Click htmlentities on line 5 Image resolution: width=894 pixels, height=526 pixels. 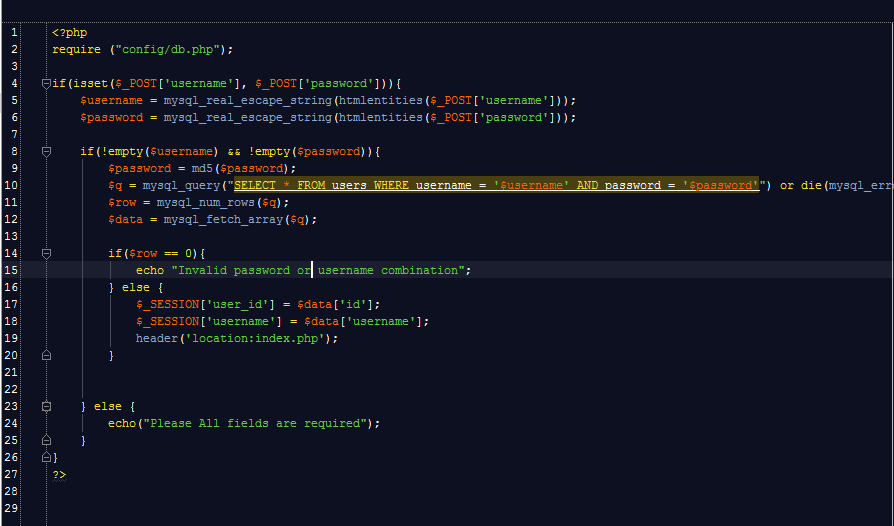(380, 100)
